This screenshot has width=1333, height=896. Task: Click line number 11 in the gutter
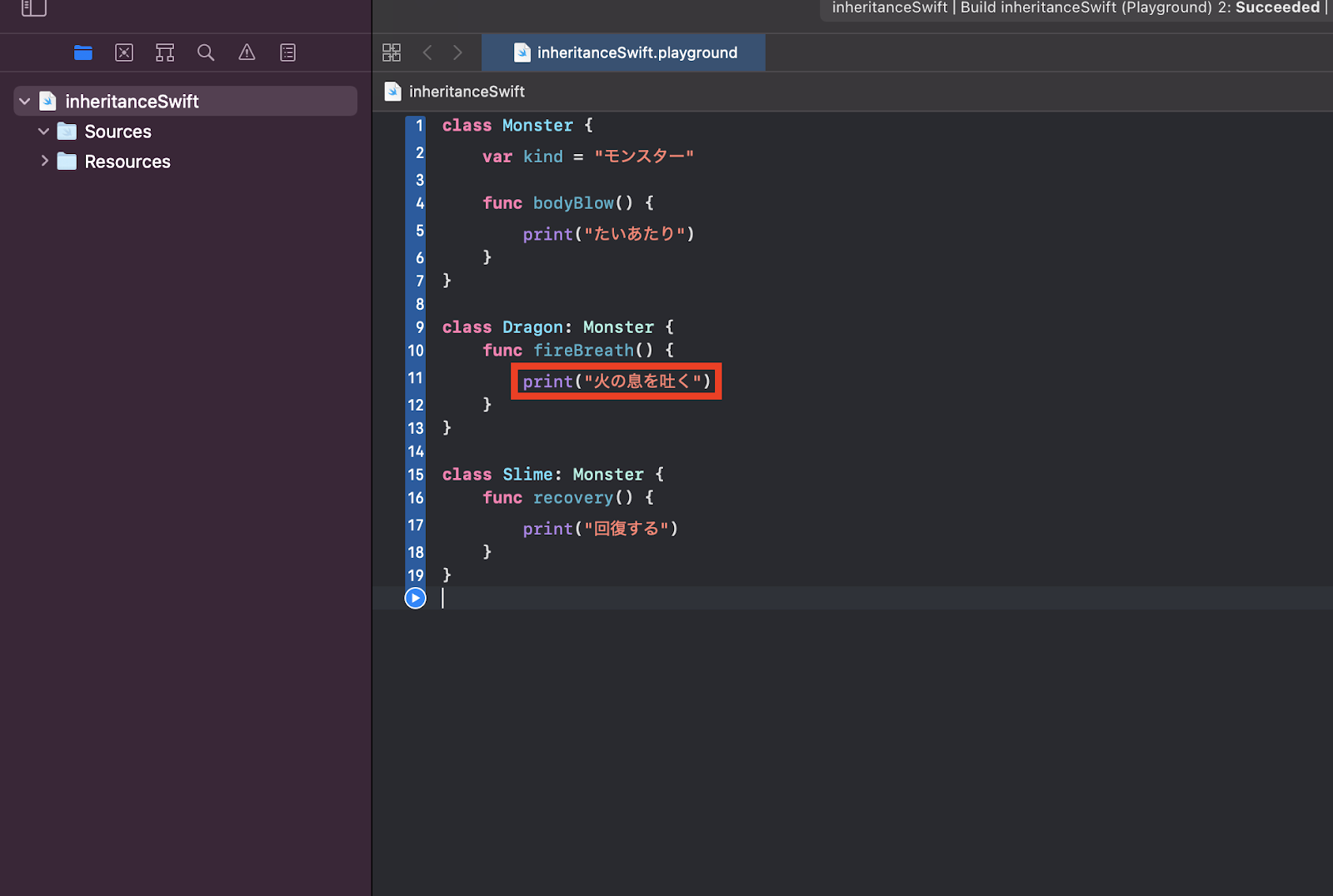point(416,378)
